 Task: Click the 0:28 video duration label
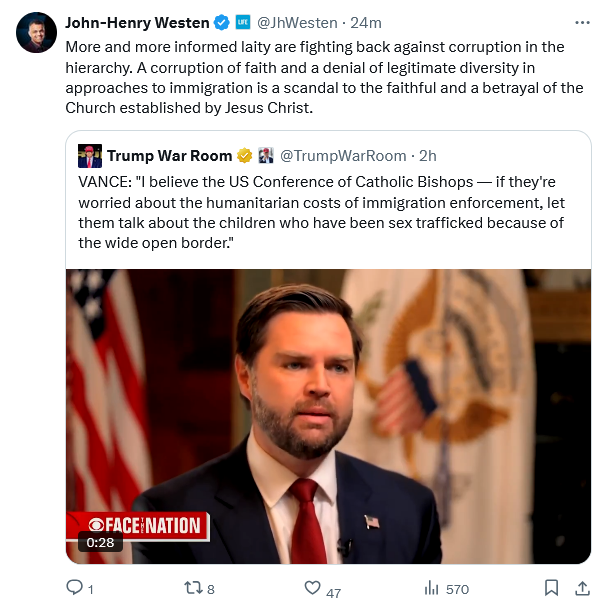[102, 543]
